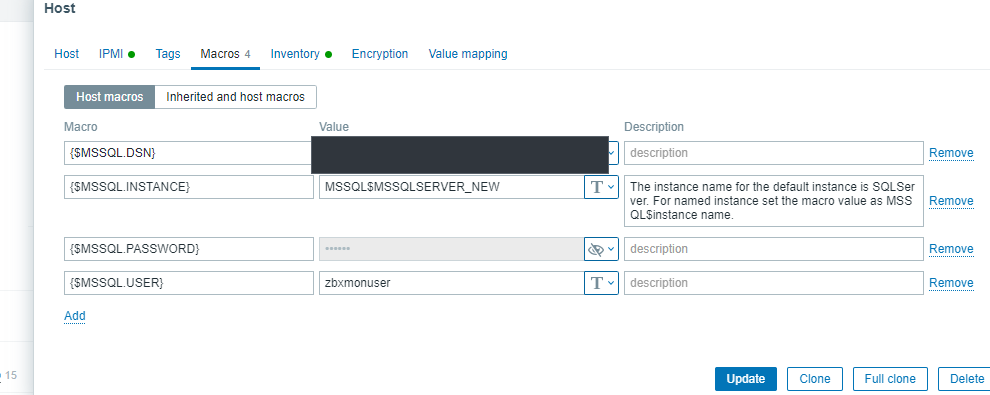Edit the MSSQL.INSTANCE description text
The image size is (990, 395).
click(774, 201)
